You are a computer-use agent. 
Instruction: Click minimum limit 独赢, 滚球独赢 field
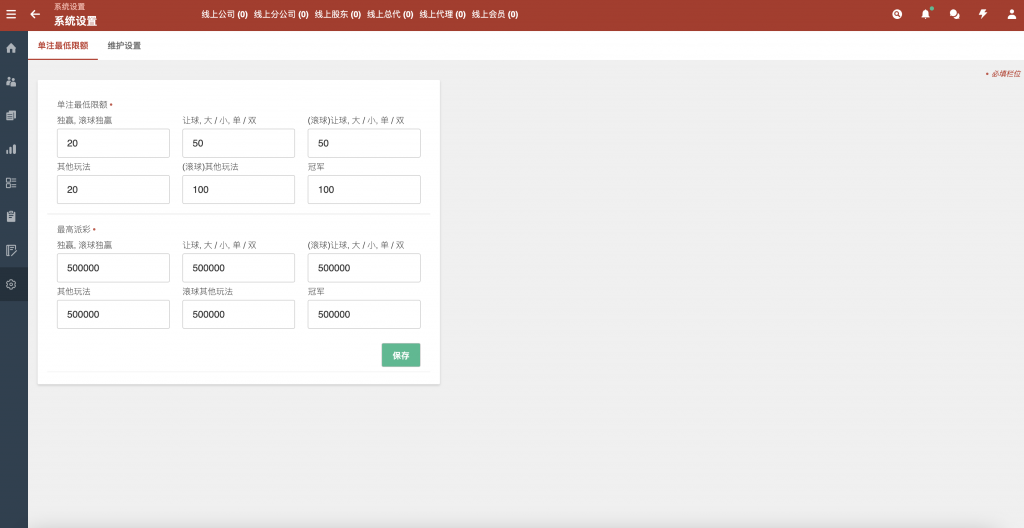point(113,143)
